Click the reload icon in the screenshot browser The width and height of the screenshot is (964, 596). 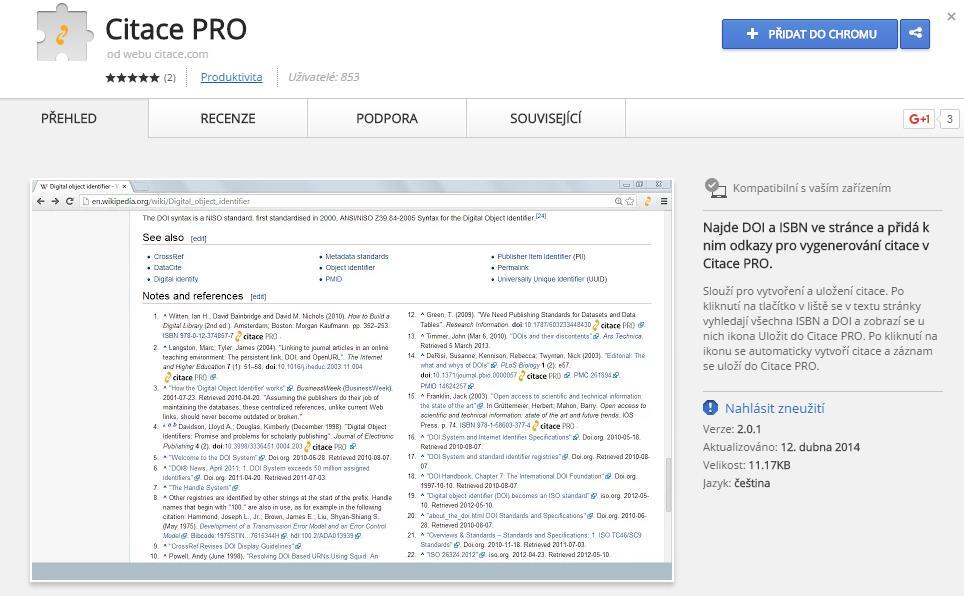coord(69,201)
